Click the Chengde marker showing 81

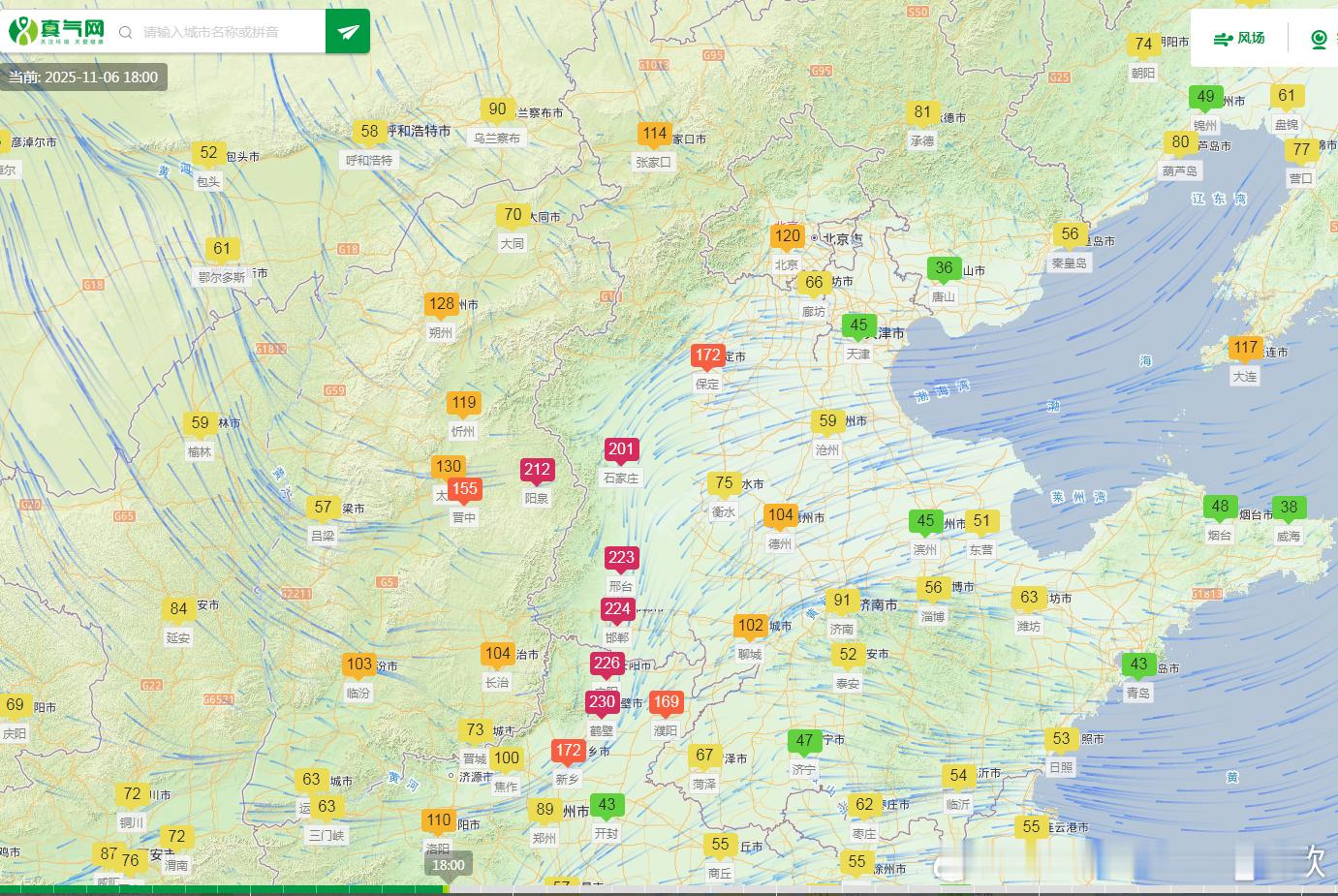tap(922, 112)
